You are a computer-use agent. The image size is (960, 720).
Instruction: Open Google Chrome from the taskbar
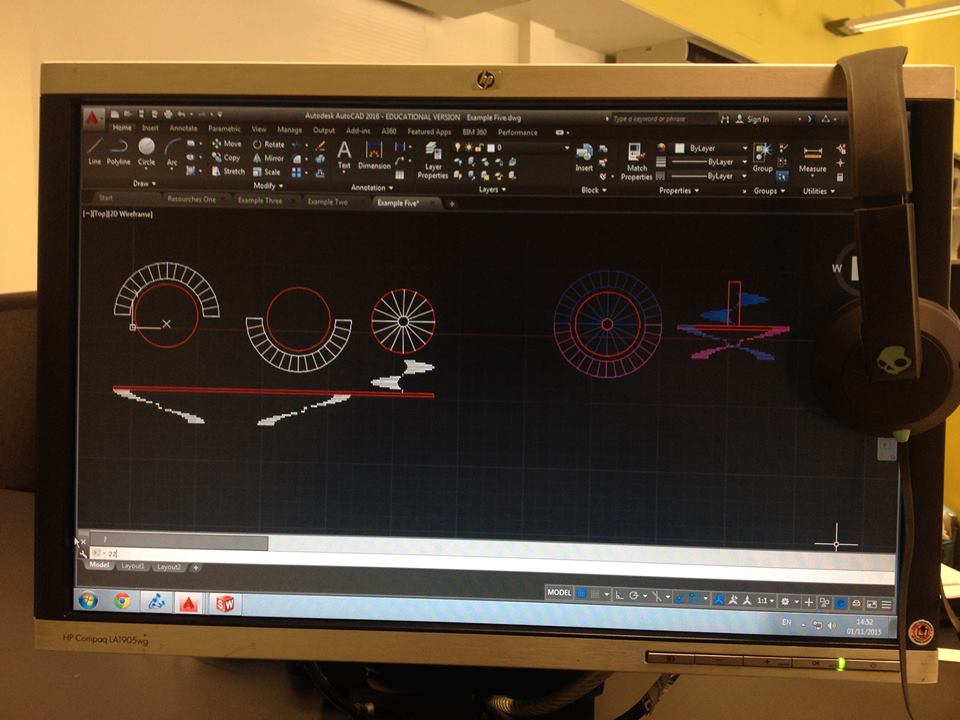coord(122,602)
